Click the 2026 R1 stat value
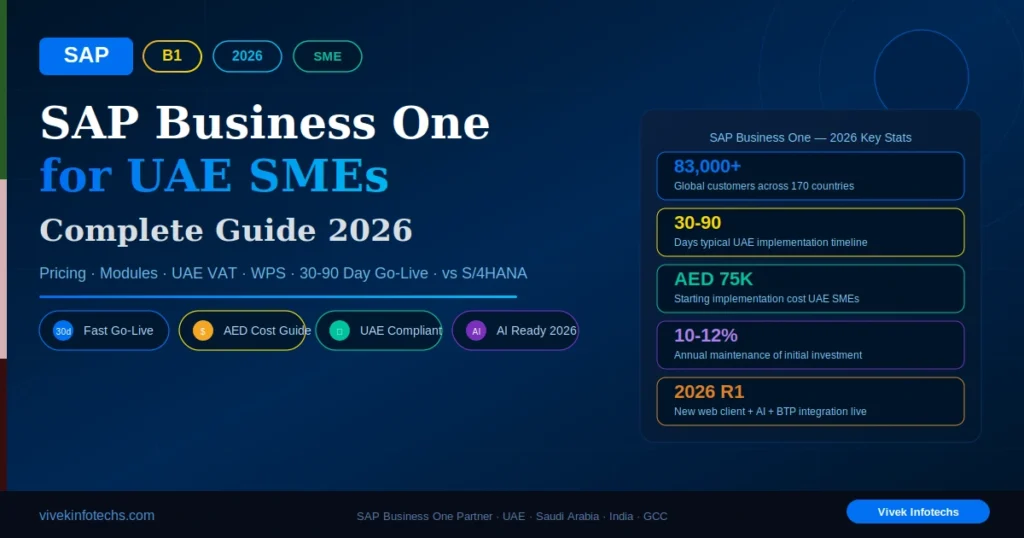Screen dimensions: 1024x538 click(x=709, y=392)
